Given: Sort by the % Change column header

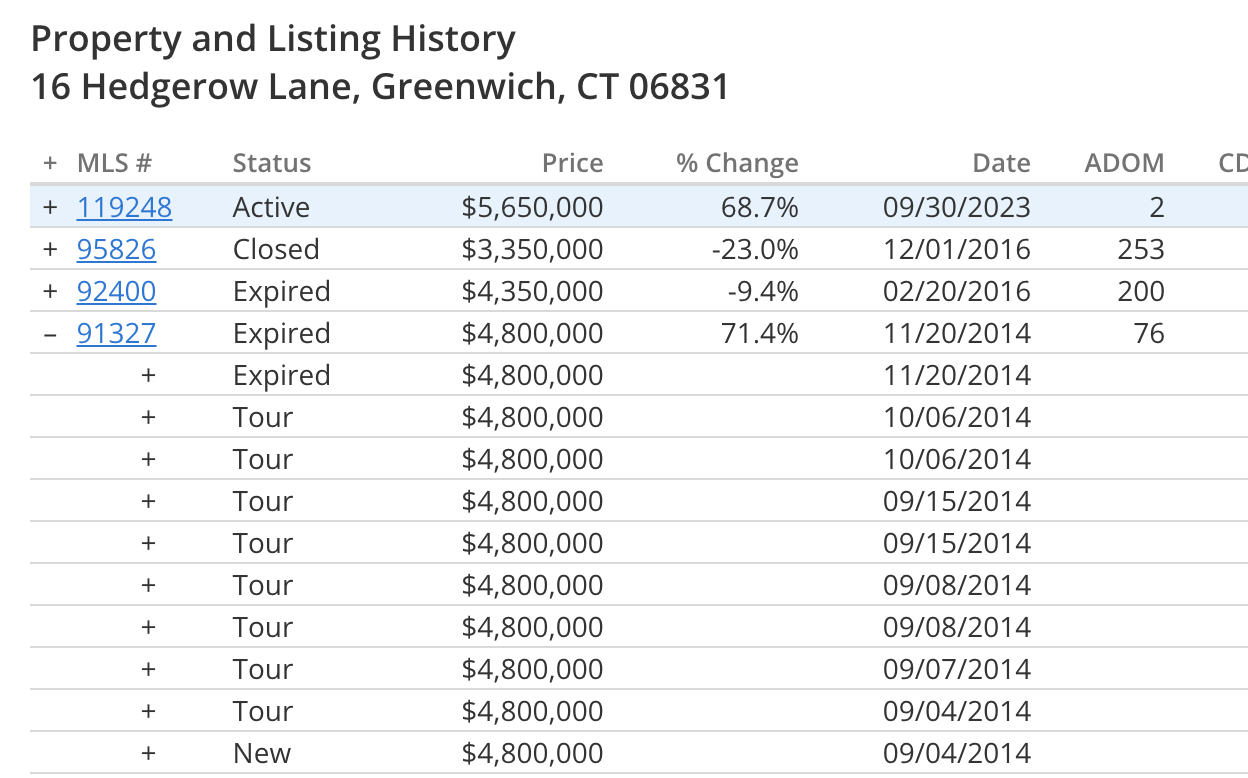Looking at the screenshot, I should point(737,163).
